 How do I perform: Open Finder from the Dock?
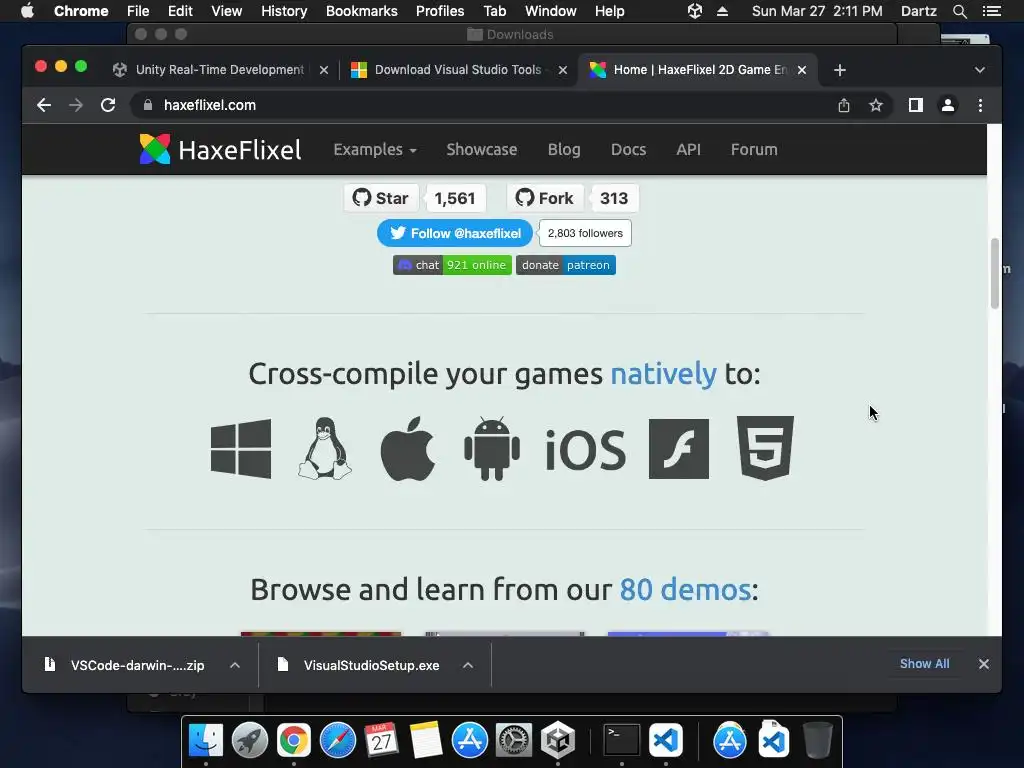click(206, 741)
